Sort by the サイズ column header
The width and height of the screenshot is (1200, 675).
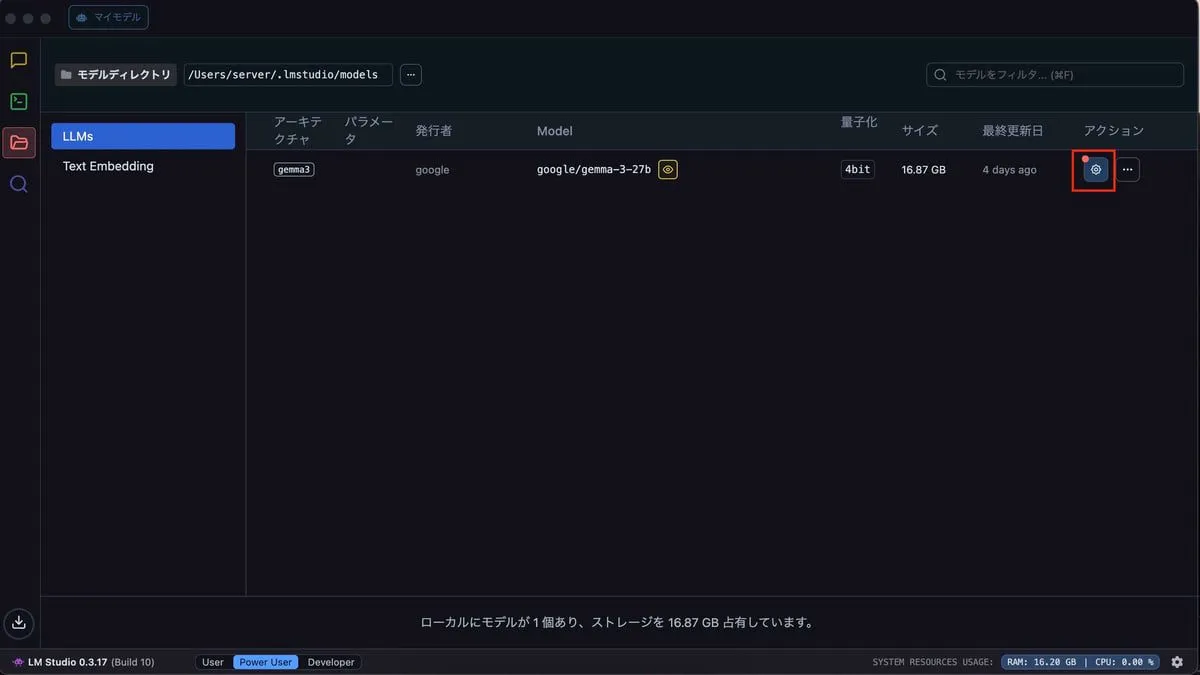[x=919, y=131]
